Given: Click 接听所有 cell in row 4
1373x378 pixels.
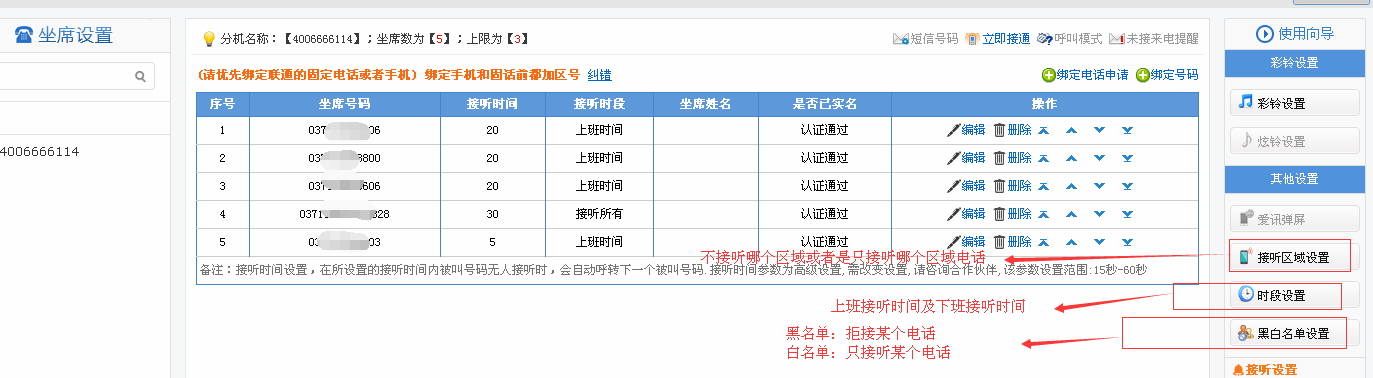Looking at the screenshot, I should pyautogui.click(x=599, y=214).
